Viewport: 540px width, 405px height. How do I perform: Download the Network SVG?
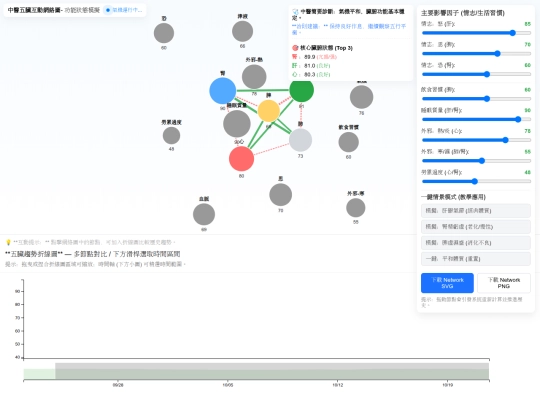pyautogui.click(x=447, y=283)
